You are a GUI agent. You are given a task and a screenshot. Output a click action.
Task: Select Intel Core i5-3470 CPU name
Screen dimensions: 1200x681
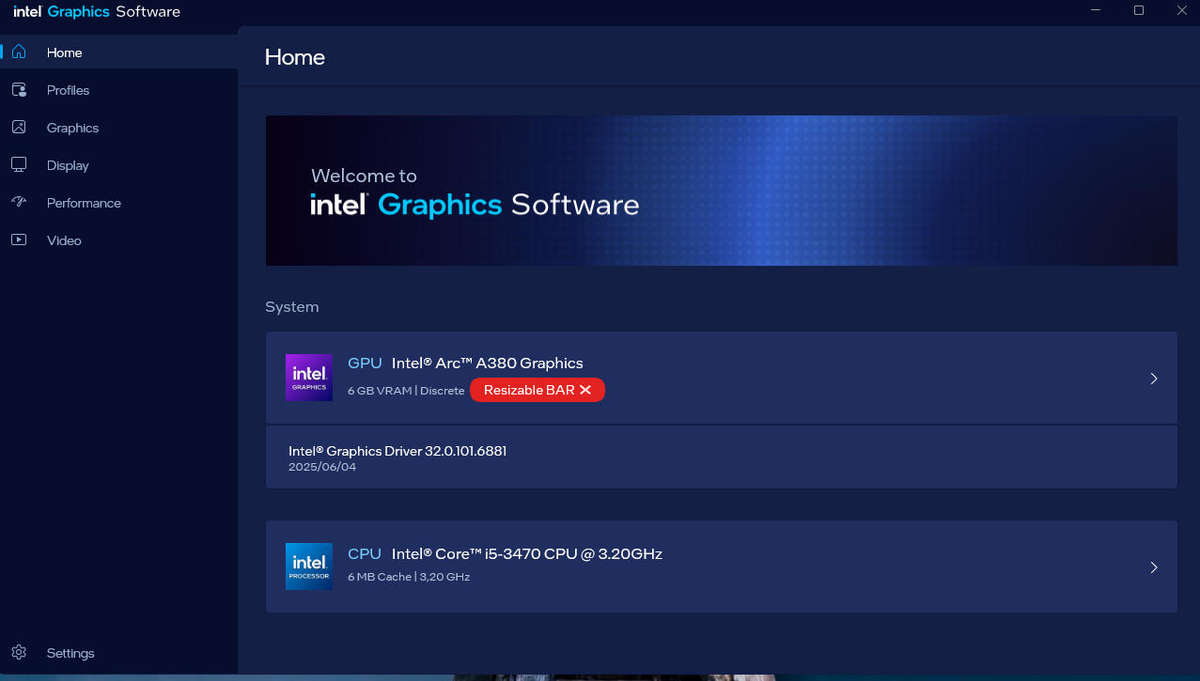point(526,554)
